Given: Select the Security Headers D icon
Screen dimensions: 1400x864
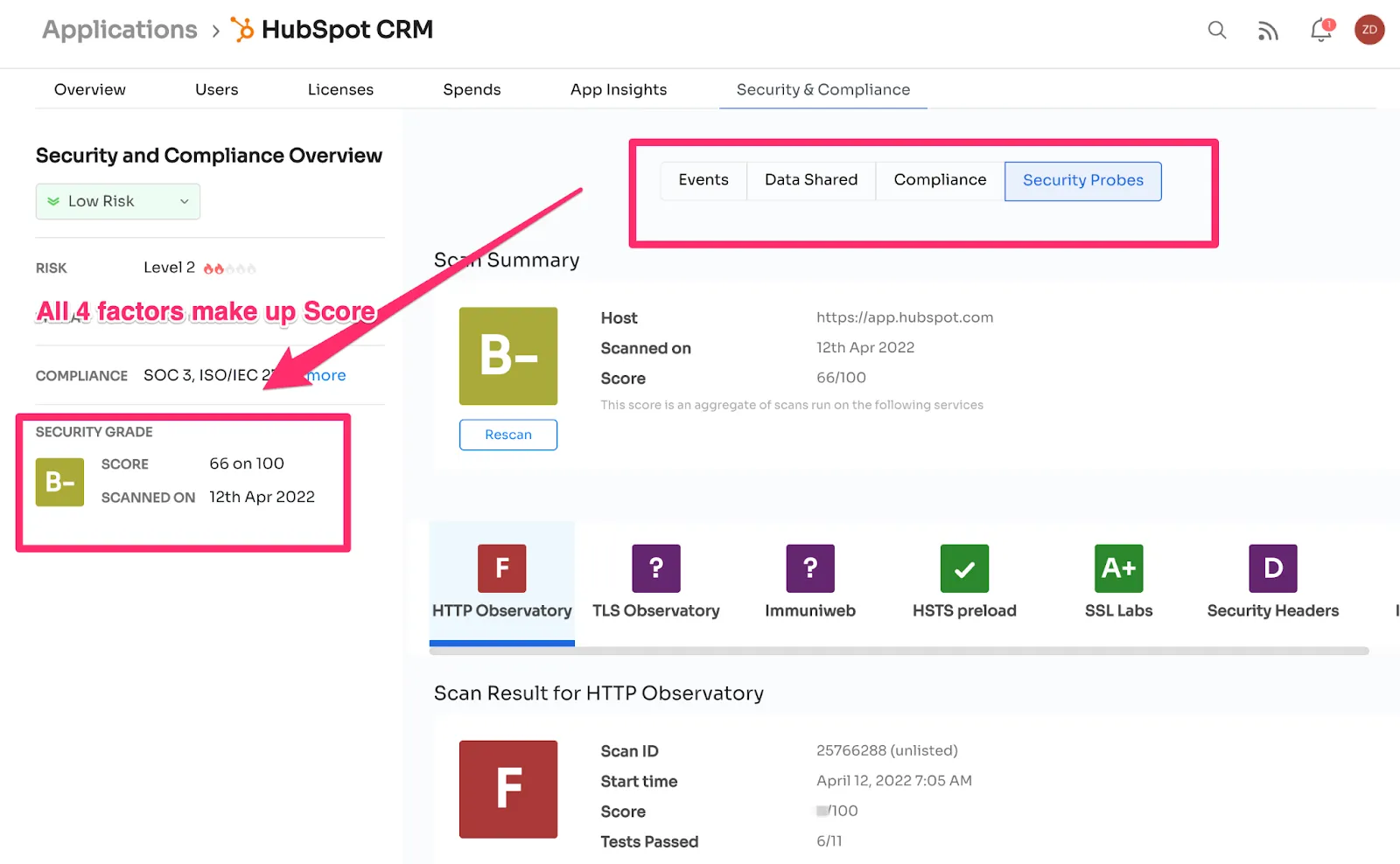Looking at the screenshot, I should pos(1273,568).
